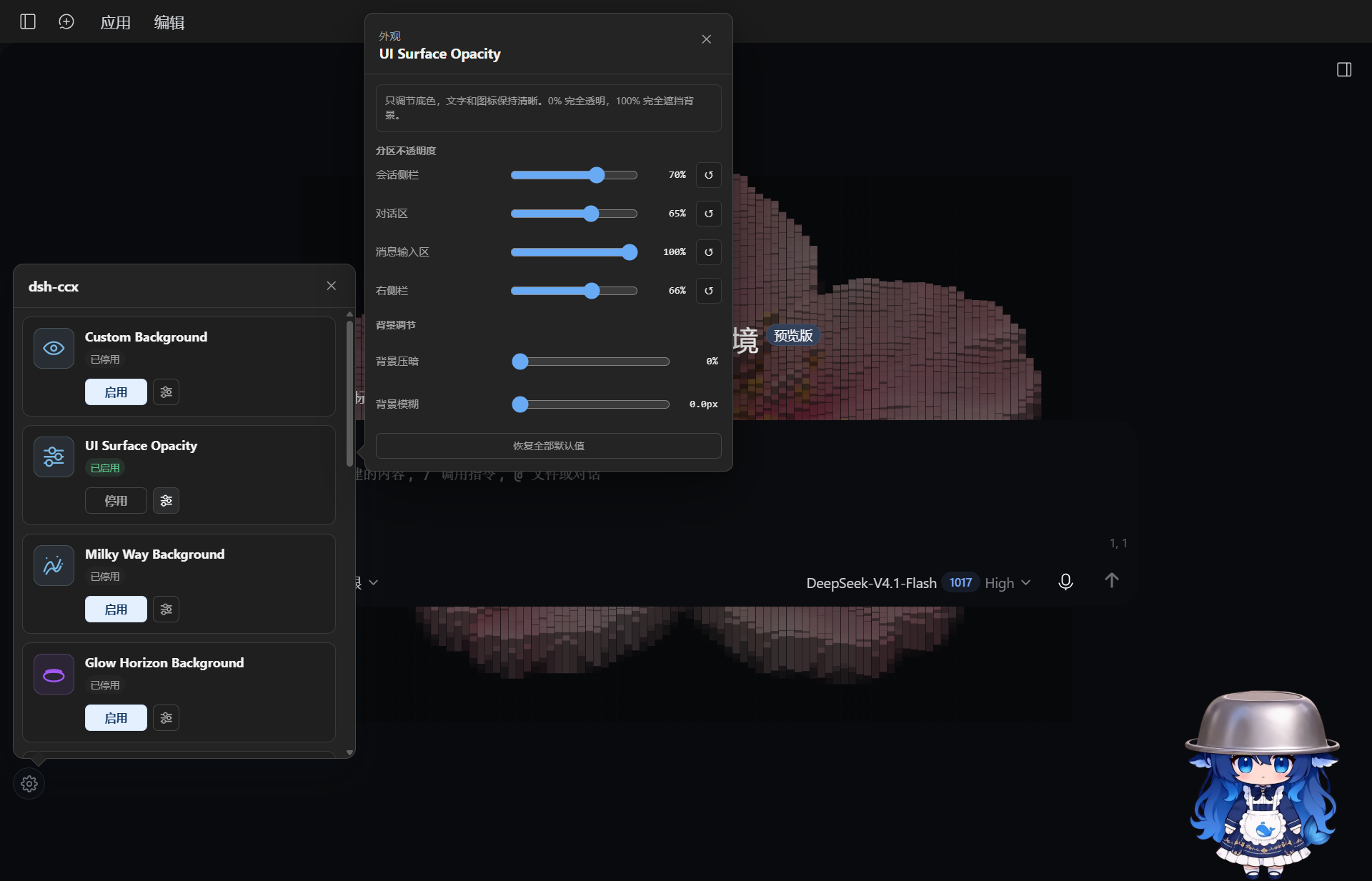Click the 65% opacity value
This screenshot has width=1372, height=881.
coord(677,214)
